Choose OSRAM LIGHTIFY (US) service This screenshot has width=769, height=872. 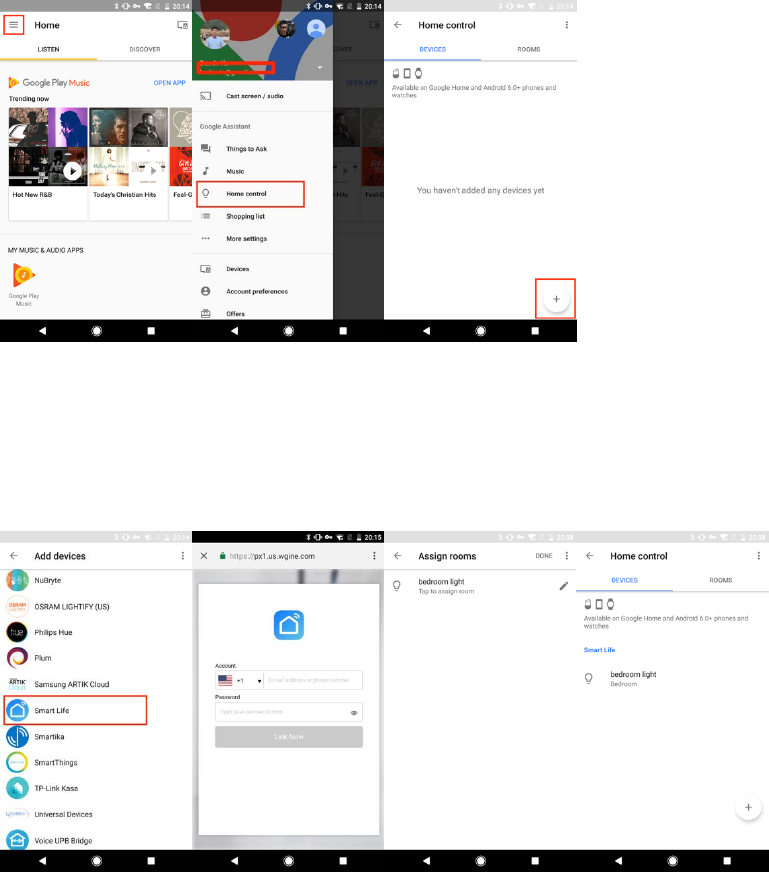tap(96, 607)
